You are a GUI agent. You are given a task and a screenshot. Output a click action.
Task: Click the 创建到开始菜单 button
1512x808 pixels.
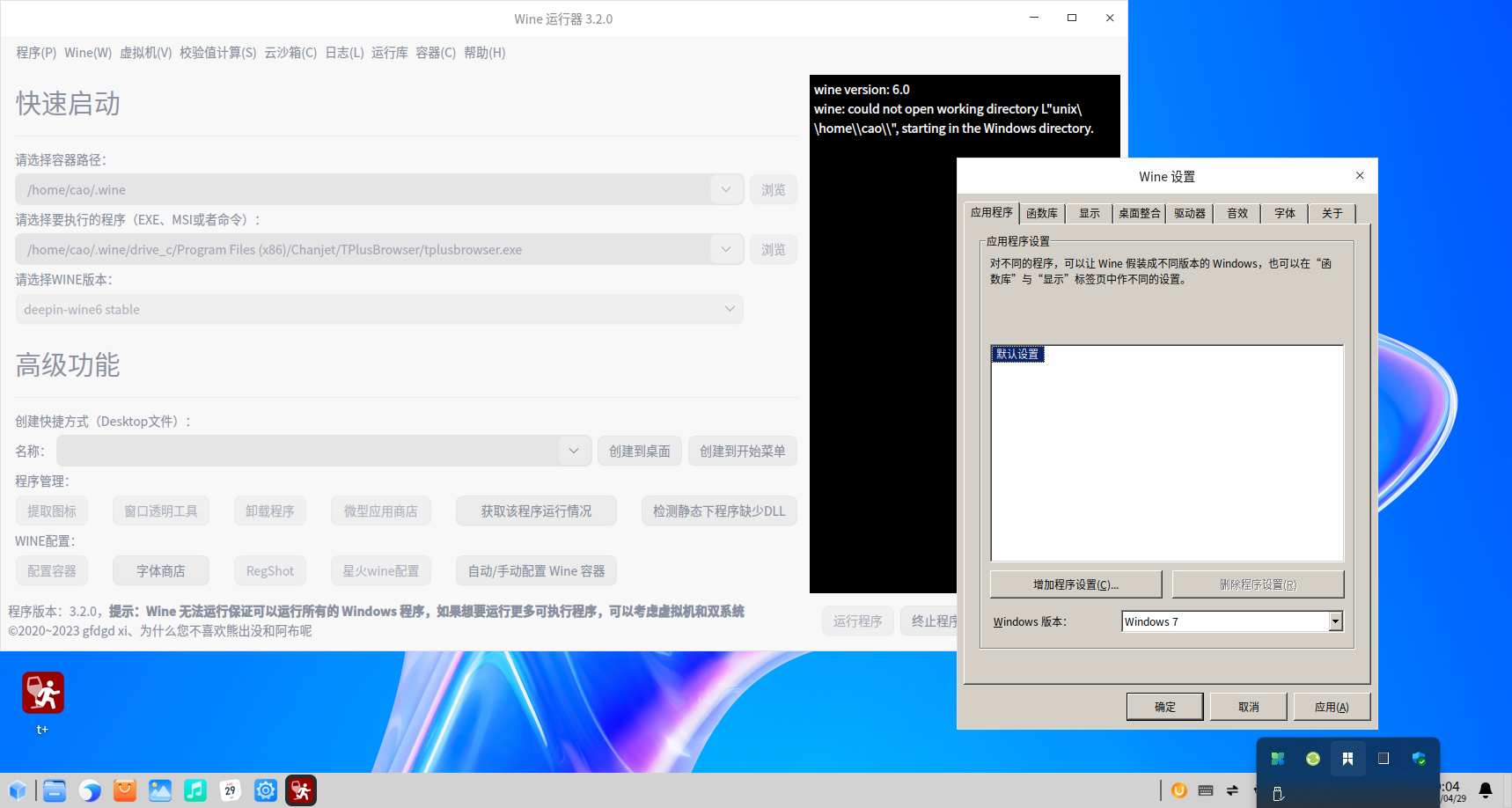[743, 451]
